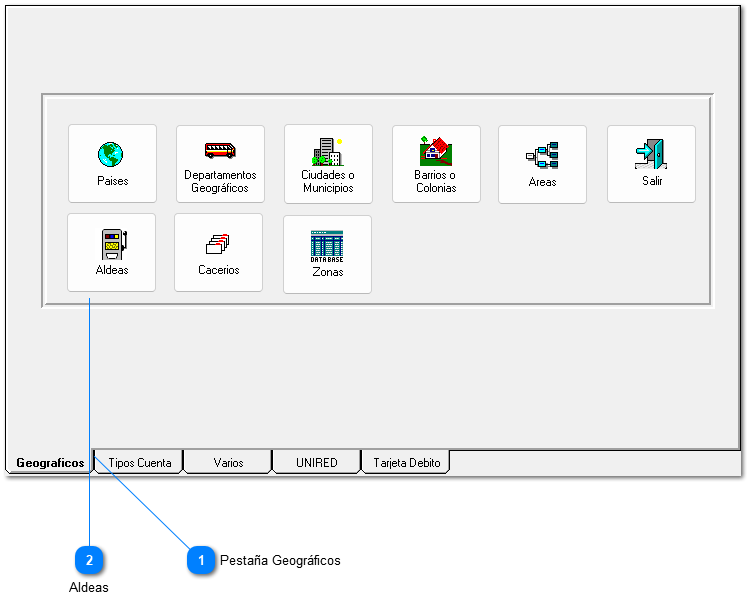This screenshot has width=750, height=611.
Task: Open Paises via the globe icon
Action: click(x=111, y=155)
